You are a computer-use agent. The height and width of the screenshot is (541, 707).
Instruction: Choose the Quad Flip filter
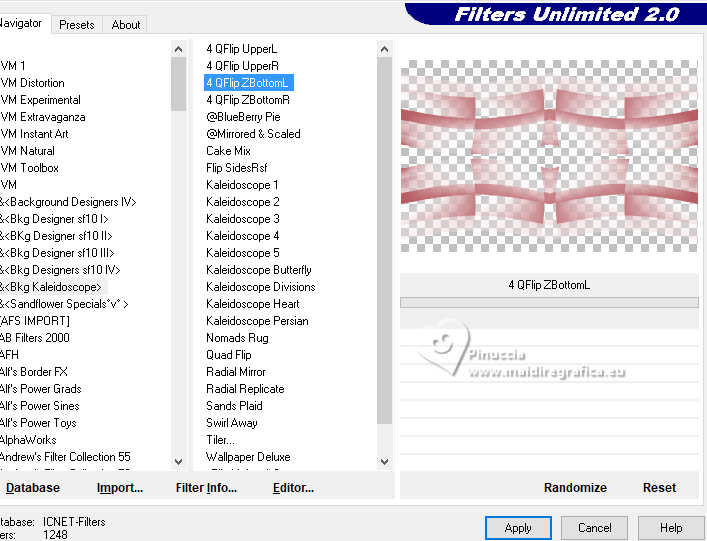[229, 355]
